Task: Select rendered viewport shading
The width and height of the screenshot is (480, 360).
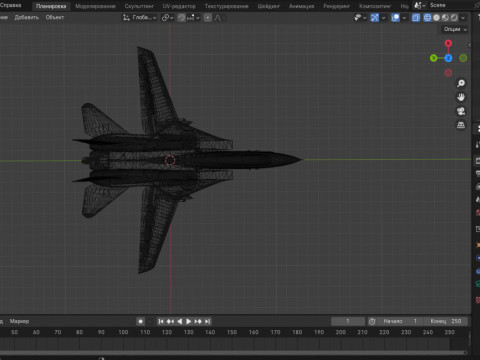Action: point(454,18)
